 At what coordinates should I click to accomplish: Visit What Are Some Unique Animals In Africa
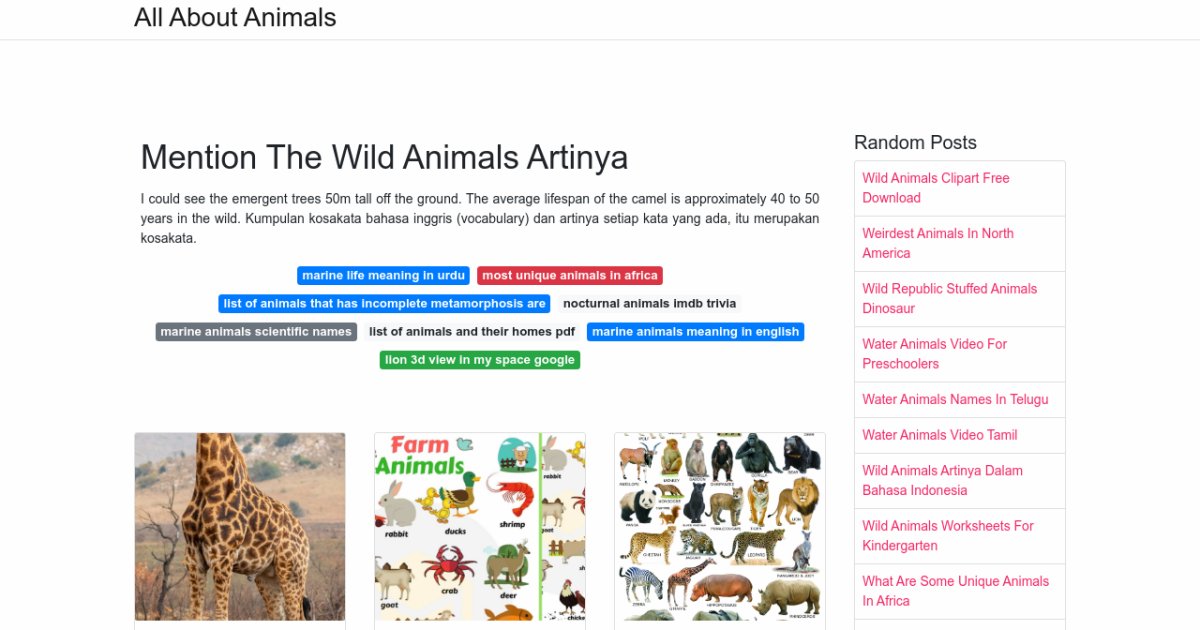[955, 590]
